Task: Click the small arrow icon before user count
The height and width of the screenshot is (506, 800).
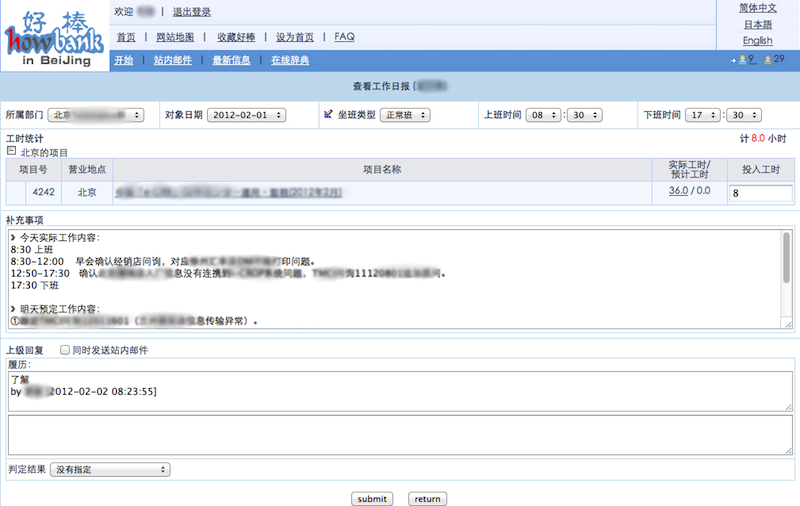Action: (x=732, y=61)
